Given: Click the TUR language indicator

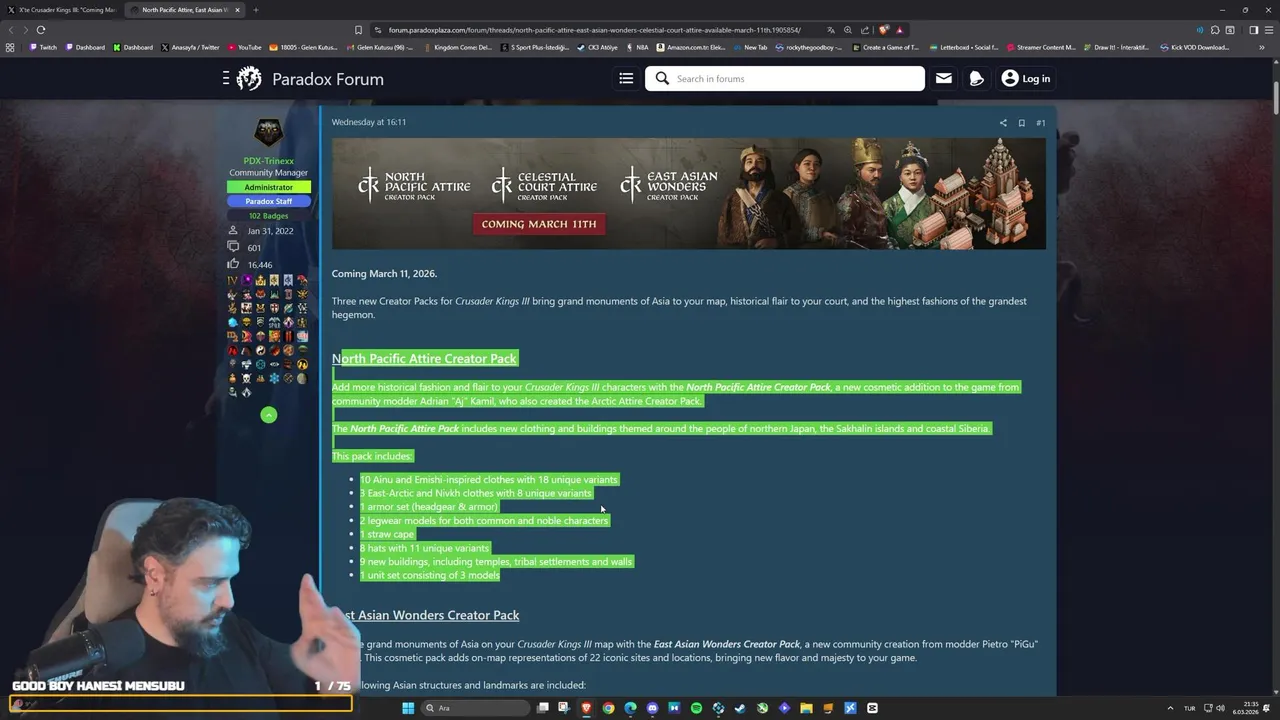Looking at the screenshot, I should click(x=1189, y=708).
